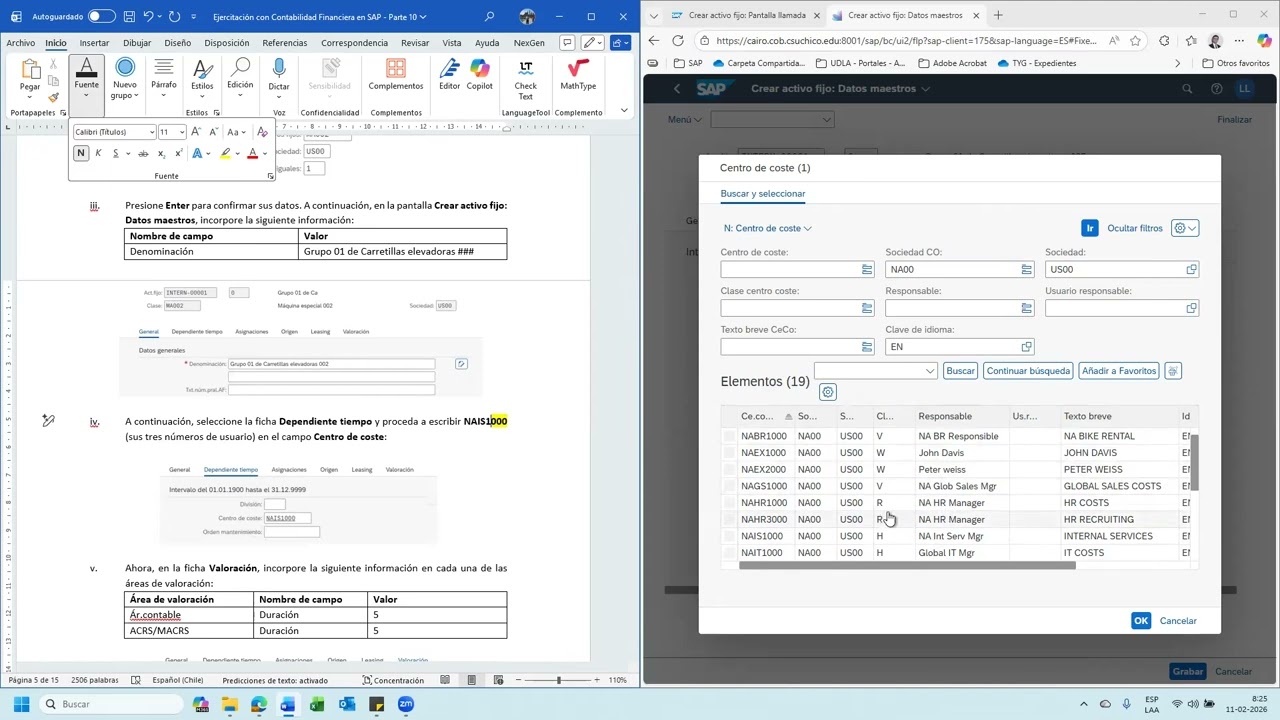Open the Pegar paste button
Screen dimensions: 1280x720
pyautogui.click(x=30, y=79)
